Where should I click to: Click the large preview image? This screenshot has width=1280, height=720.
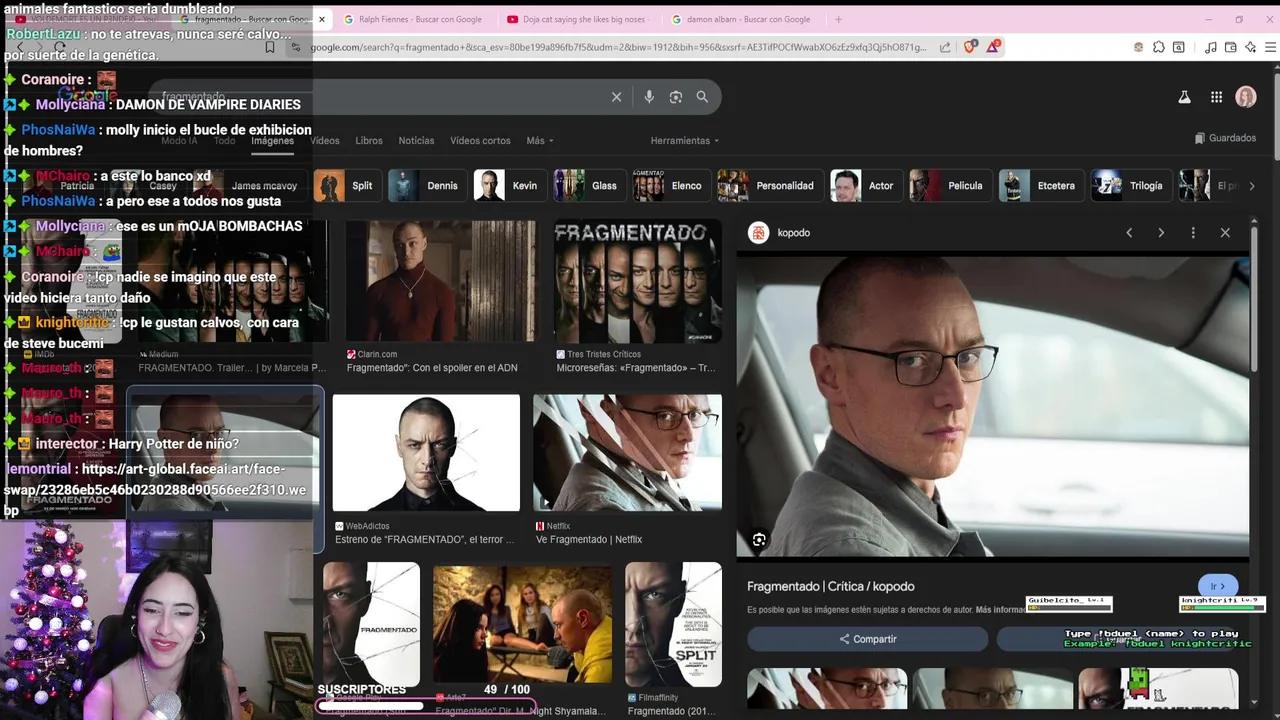tap(992, 405)
